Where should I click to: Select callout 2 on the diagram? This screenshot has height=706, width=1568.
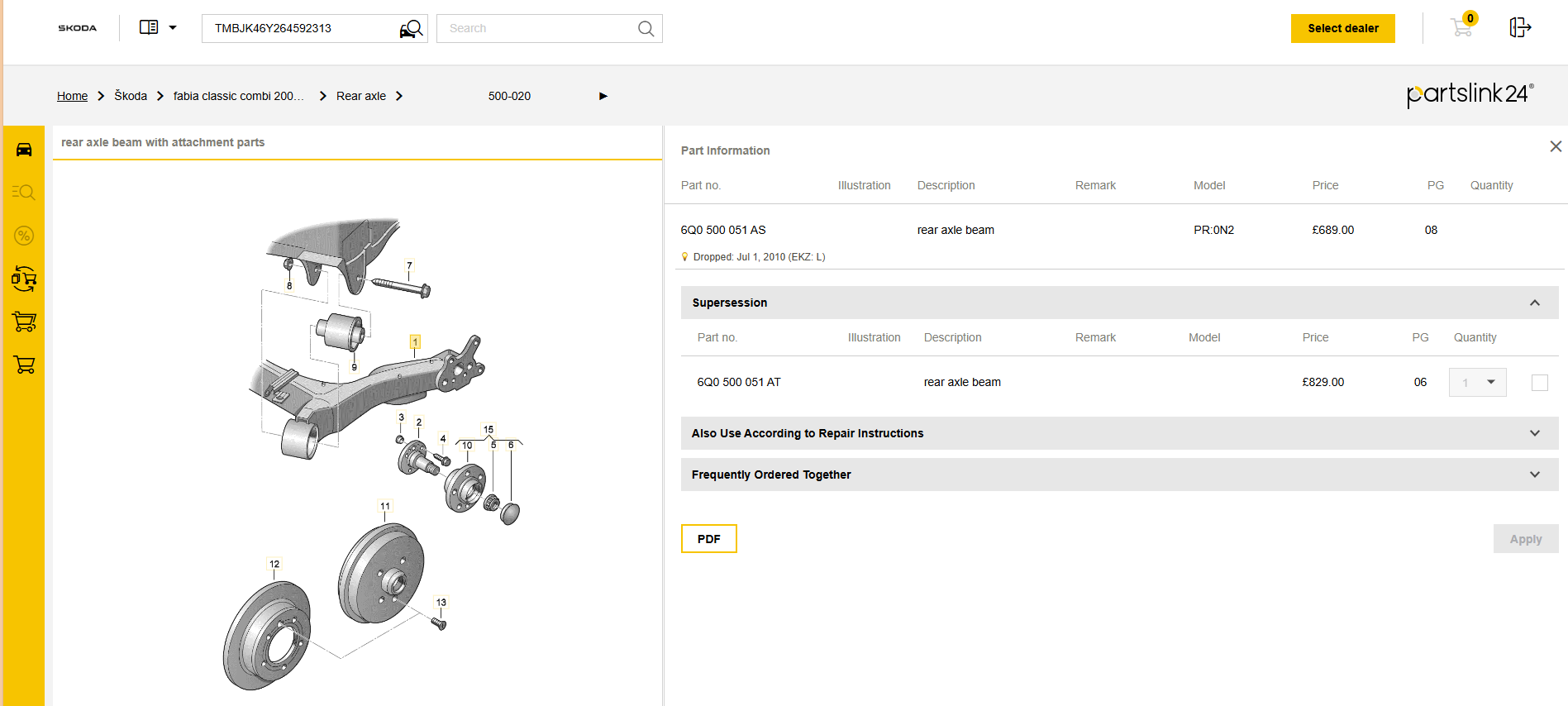coord(419,422)
